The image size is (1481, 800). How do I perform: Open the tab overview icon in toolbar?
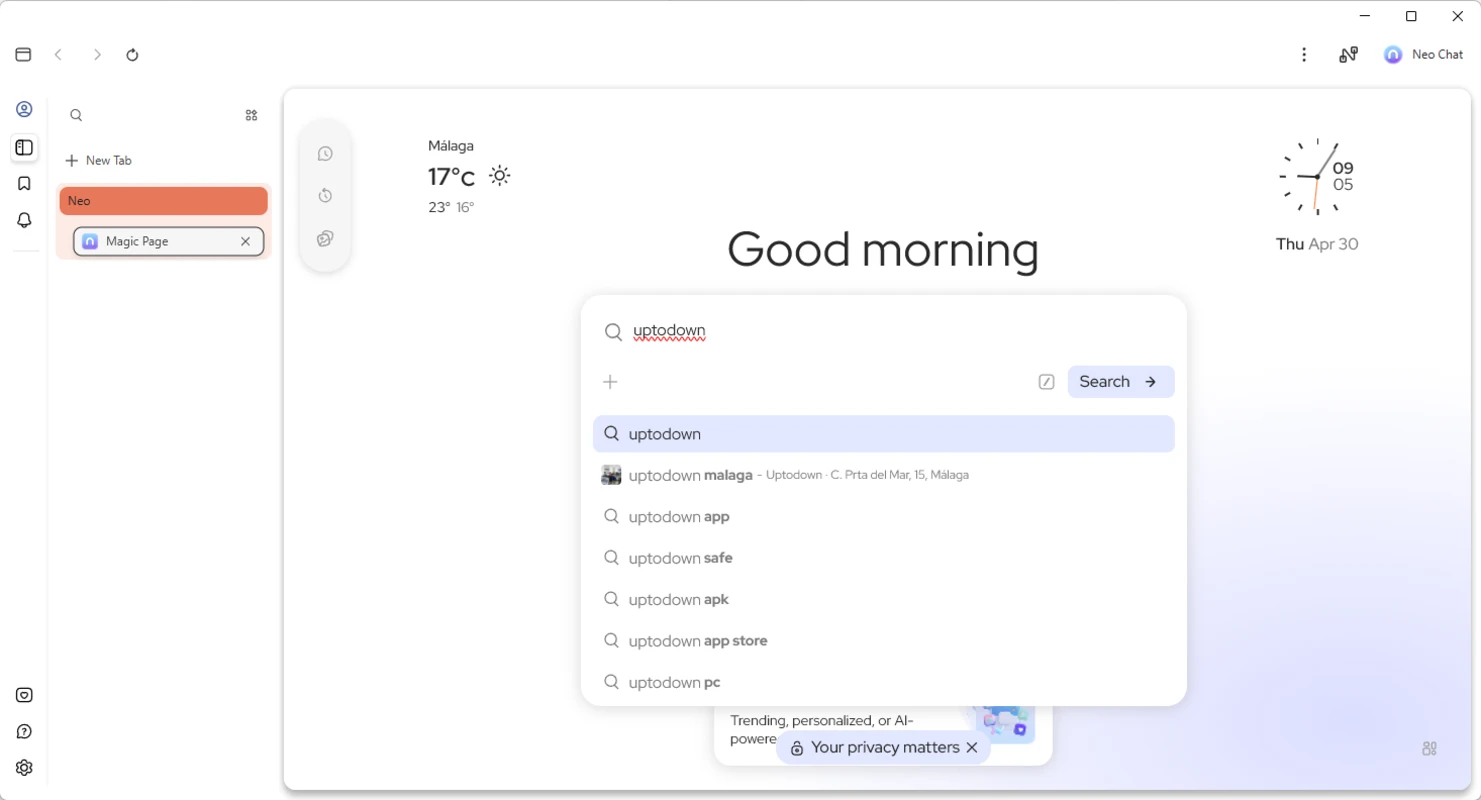pyautogui.click(x=23, y=55)
